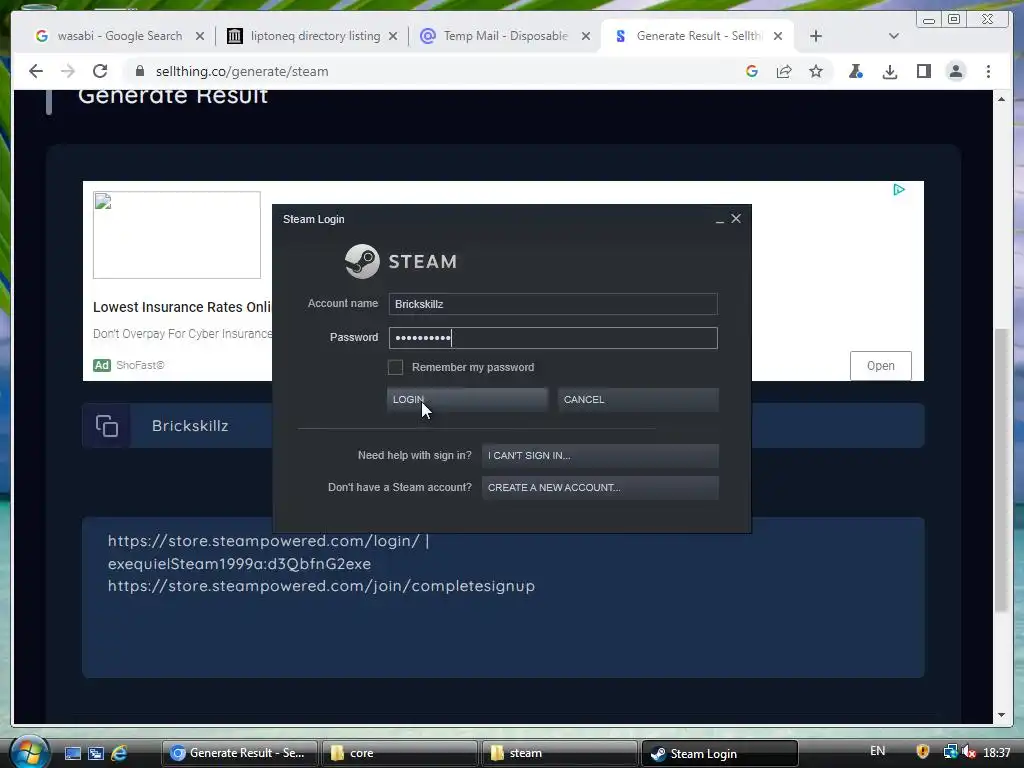Open Chrome three-dot menu
Viewport: 1024px width, 768px height.
[988, 71]
